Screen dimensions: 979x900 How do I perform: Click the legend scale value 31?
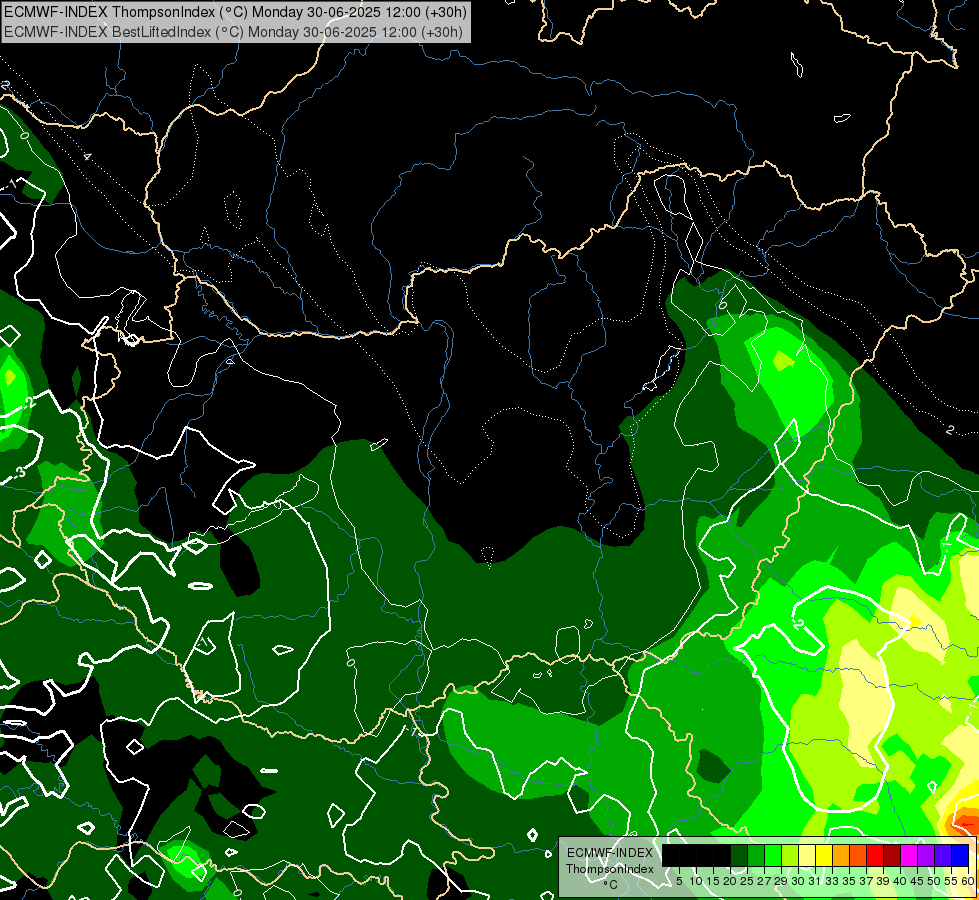pyautogui.click(x=815, y=881)
